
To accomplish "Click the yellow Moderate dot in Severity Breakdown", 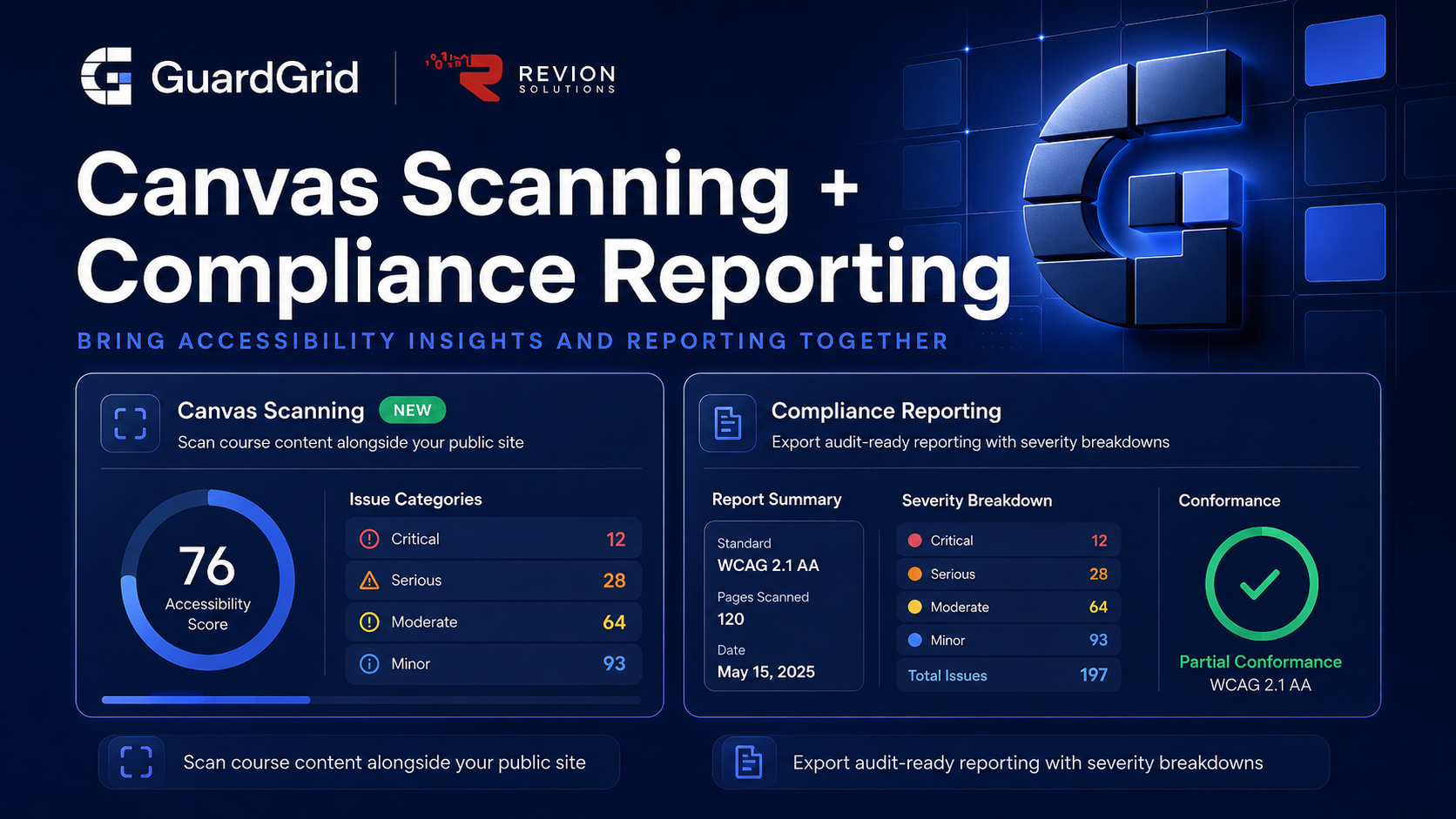I will (x=914, y=607).
